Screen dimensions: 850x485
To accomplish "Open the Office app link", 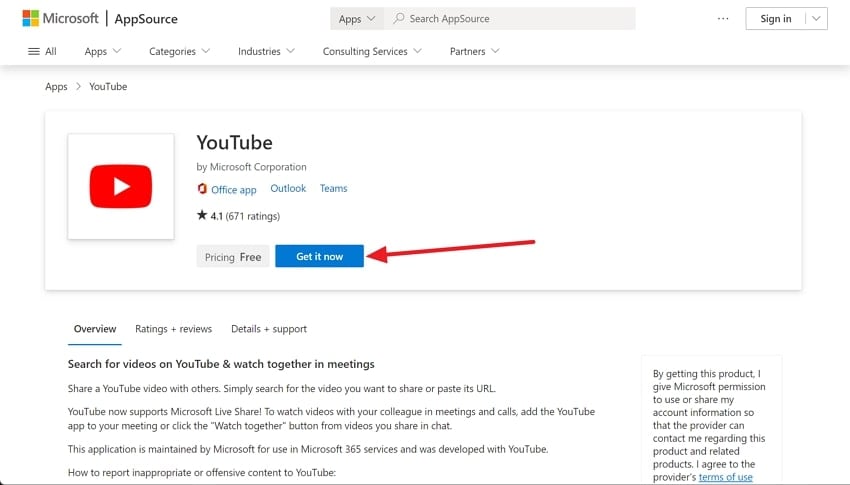I will (234, 189).
